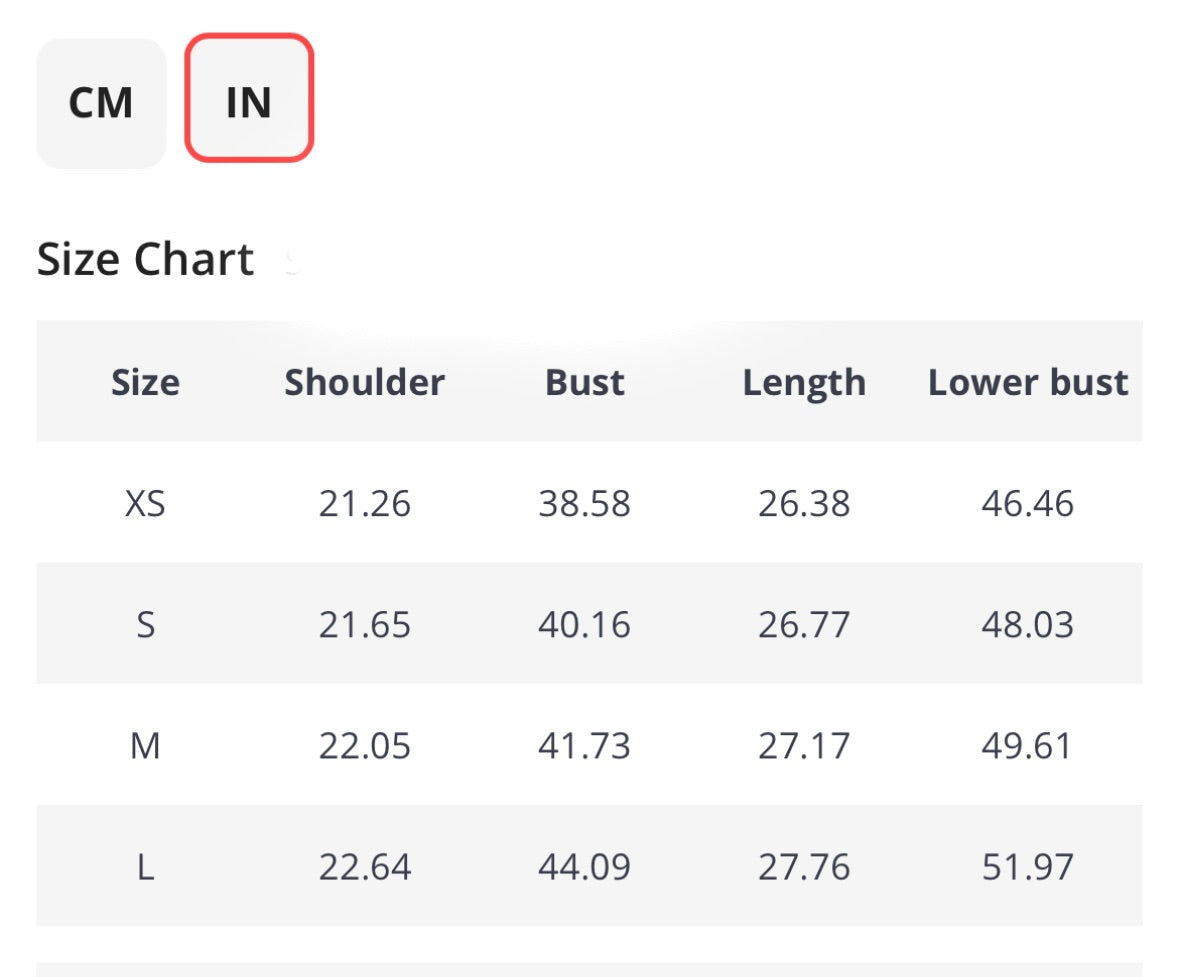
Task: Click XS lower bust value 46.46
Action: (1028, 503)
